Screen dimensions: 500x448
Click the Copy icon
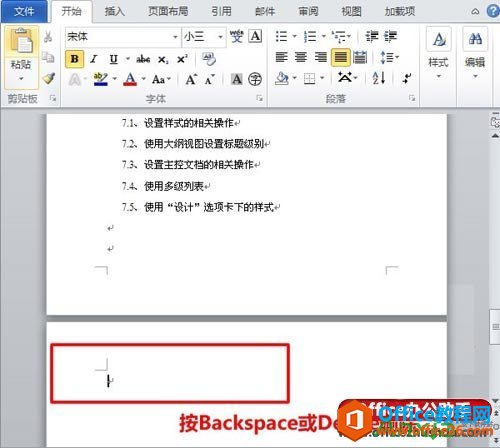[48, 57]
